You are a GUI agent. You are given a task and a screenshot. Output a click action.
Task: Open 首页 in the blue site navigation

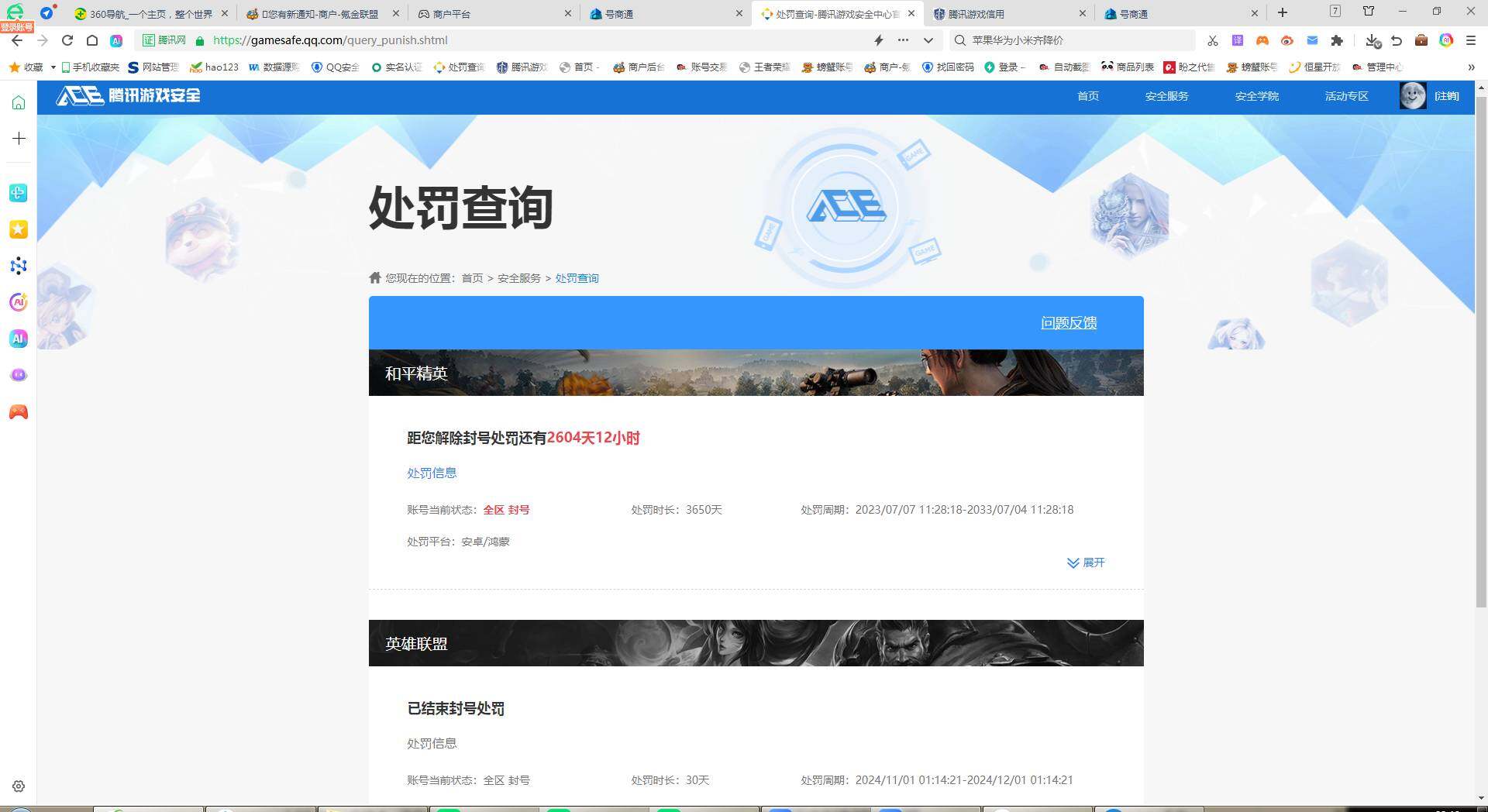pos(1088,96)
